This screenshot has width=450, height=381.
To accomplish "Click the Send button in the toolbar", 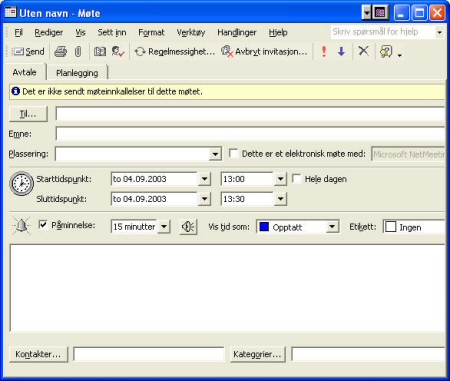I will (28, 52).
